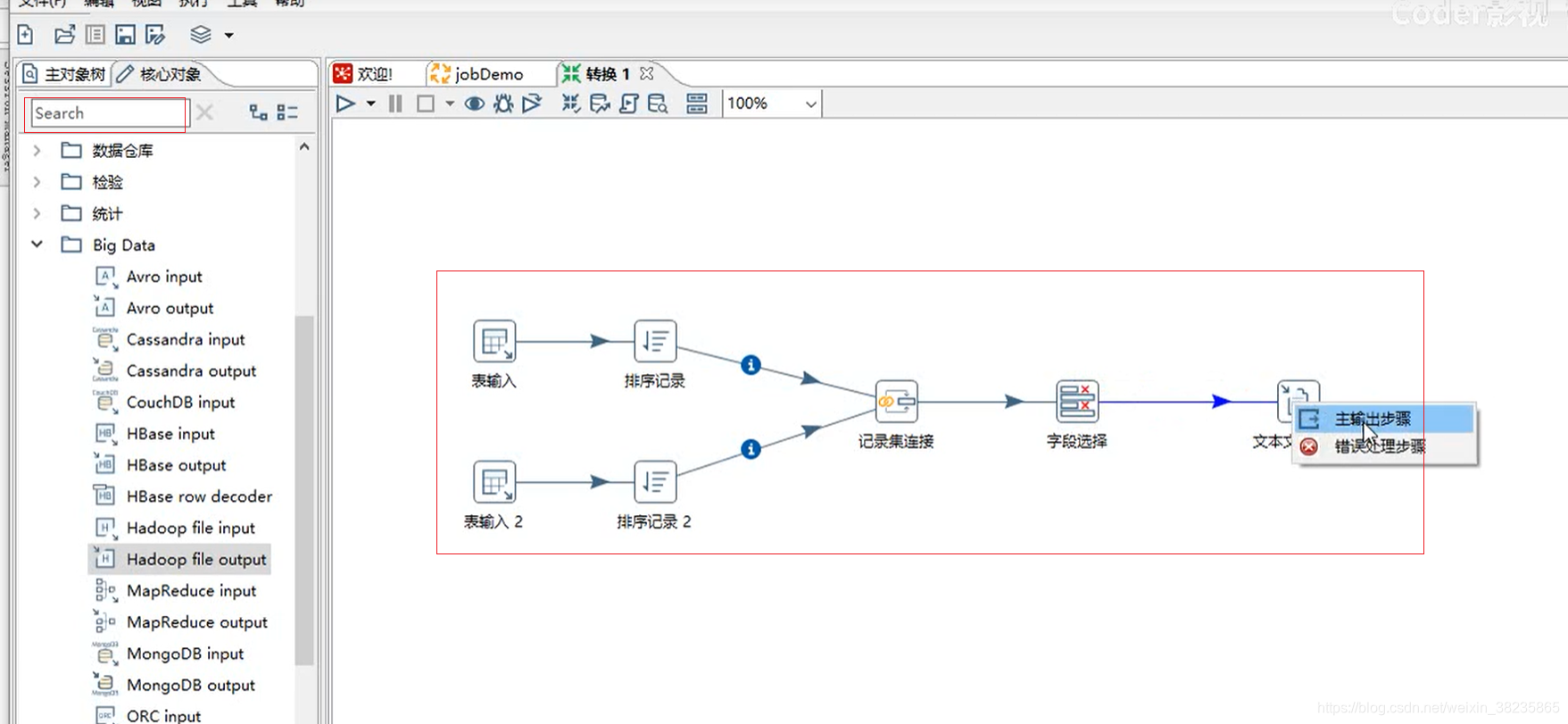Switch to the 核心对象 tab
1568x724 pixels.
coord(159,74)
